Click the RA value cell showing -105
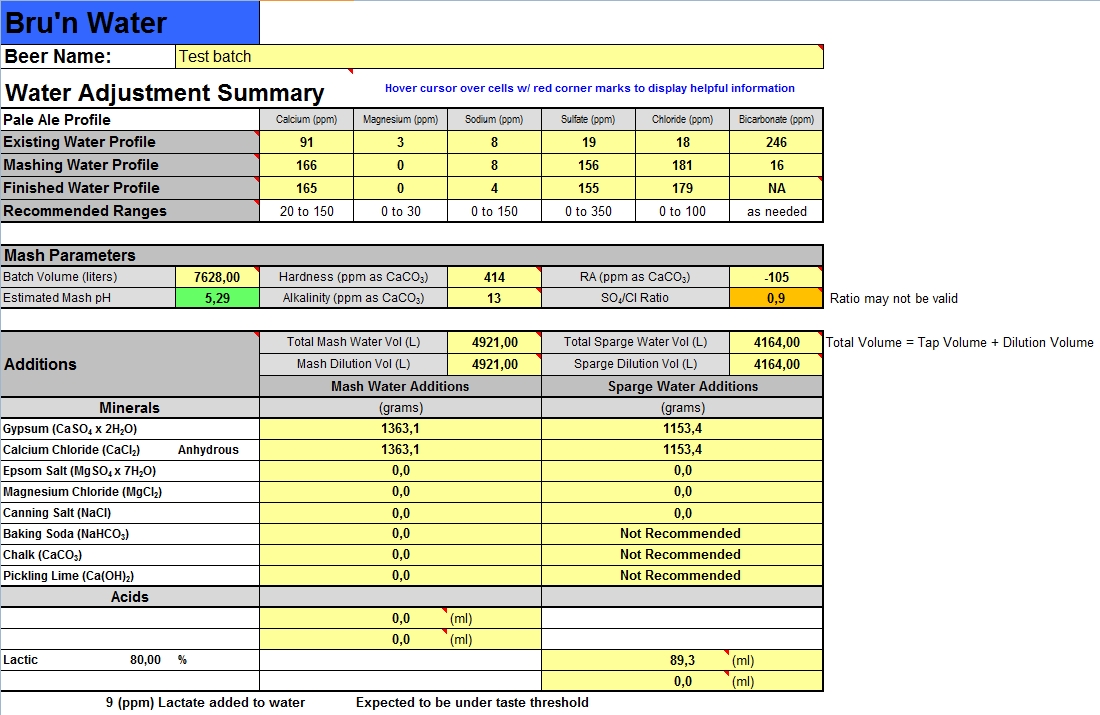This screenshot has width=1100, height=715. pyautogui.click(x=776, y=277)
